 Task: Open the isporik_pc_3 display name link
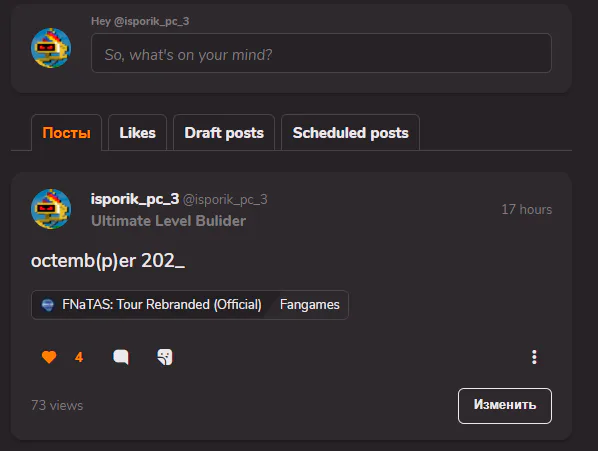(135, 199)
